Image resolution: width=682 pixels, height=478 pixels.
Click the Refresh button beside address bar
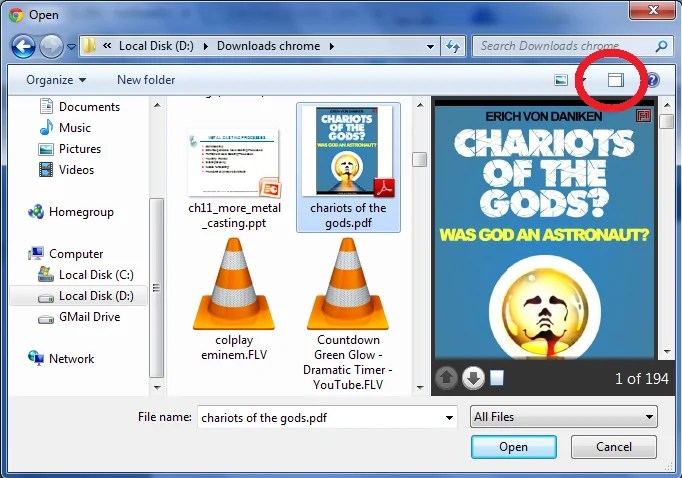tap(453, 46)
